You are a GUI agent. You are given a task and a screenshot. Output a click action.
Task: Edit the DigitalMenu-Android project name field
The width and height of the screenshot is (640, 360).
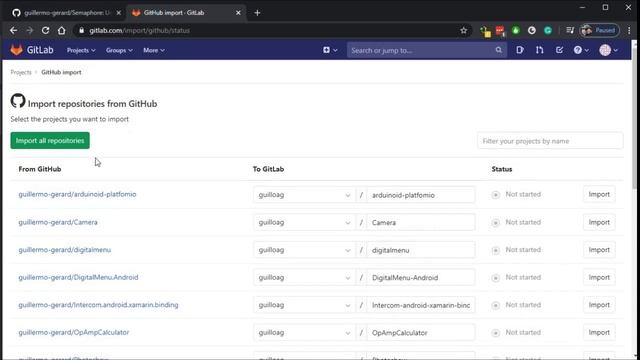(421, 278)
